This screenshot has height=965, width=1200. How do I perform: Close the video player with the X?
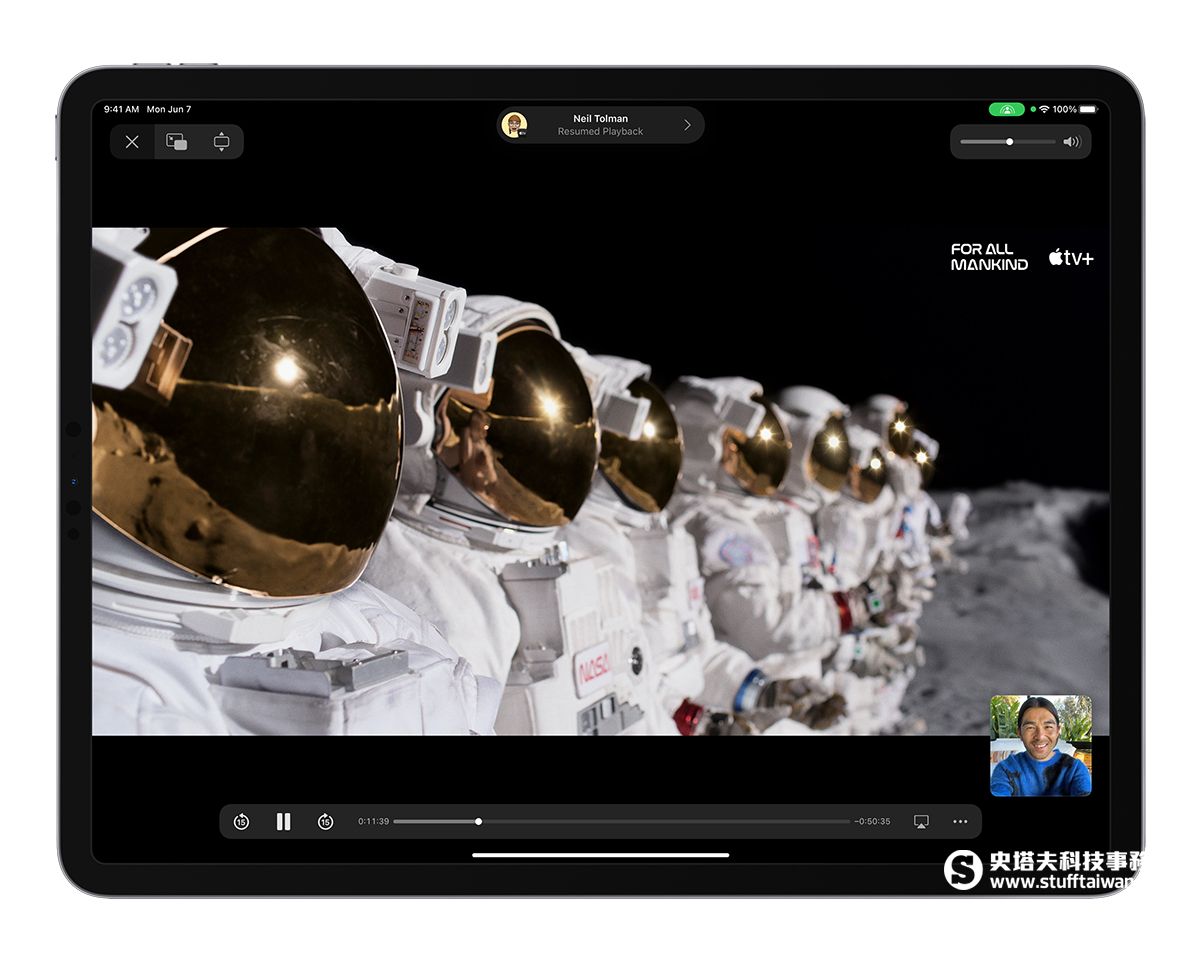coord(132,142)
